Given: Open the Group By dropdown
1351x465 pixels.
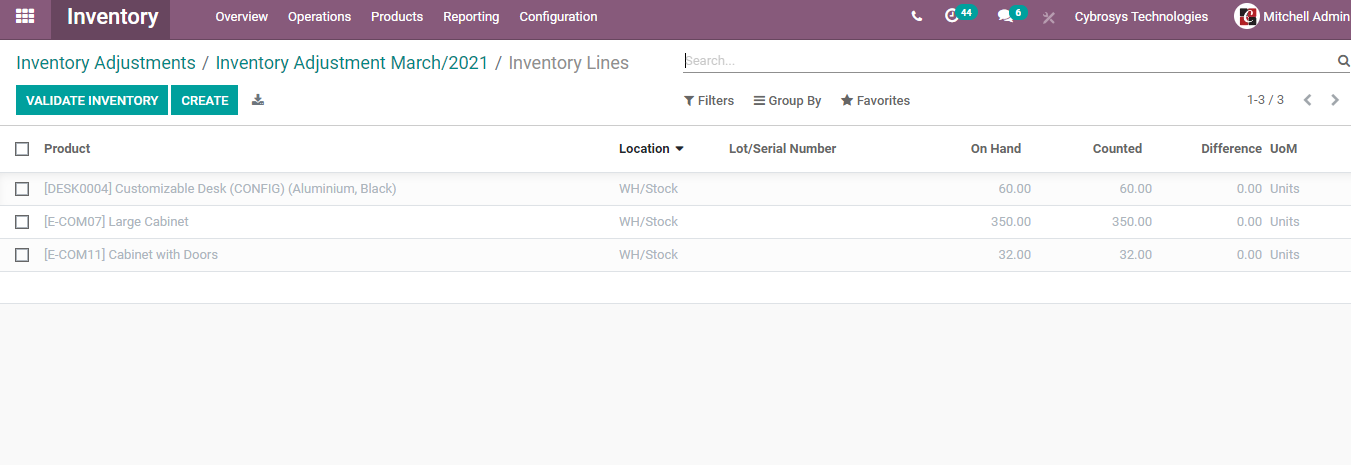Looking at the screenshot, I should [787, 101].
